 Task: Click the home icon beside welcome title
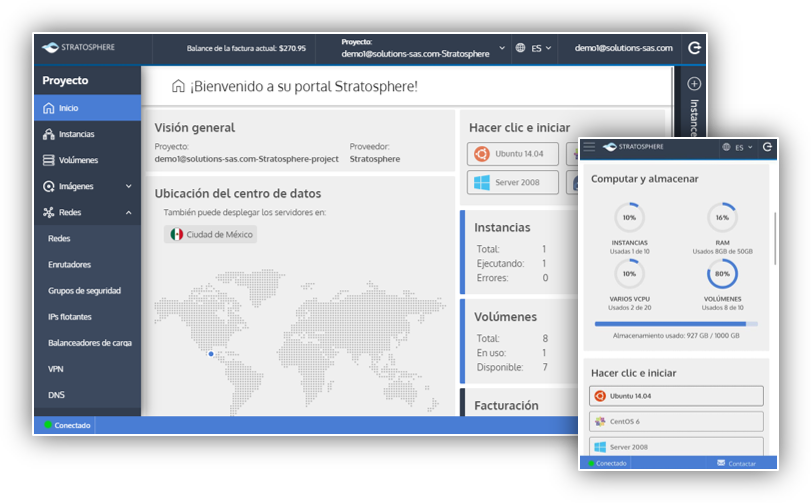[x=178, y=86]
